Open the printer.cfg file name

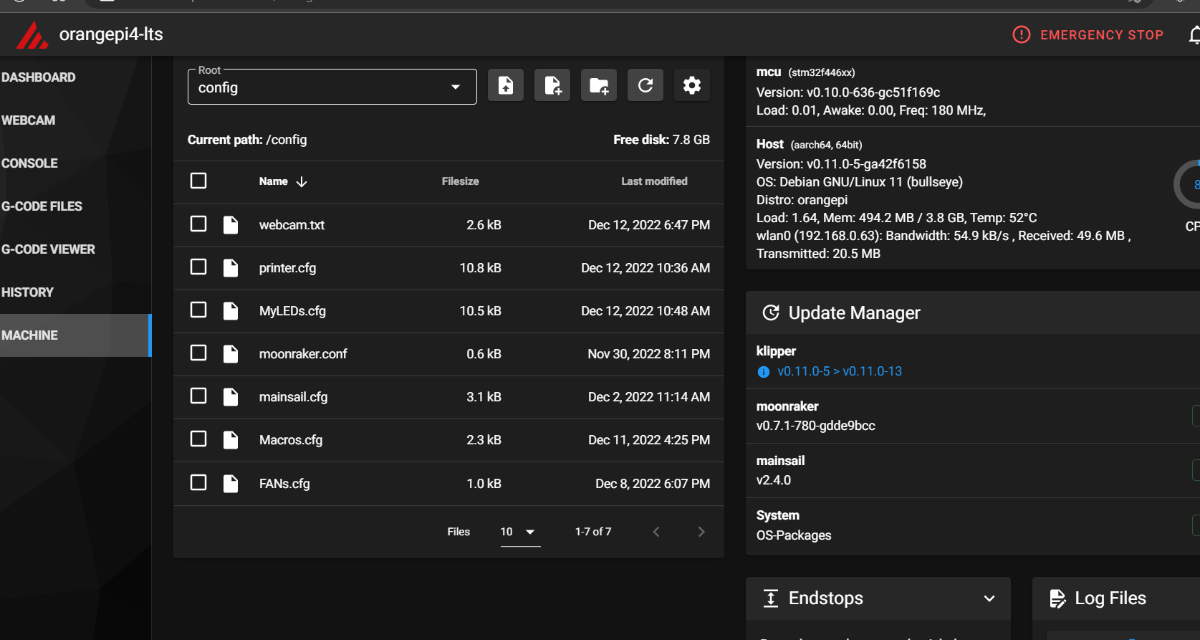pyautogui.click(x=287, y=268)
